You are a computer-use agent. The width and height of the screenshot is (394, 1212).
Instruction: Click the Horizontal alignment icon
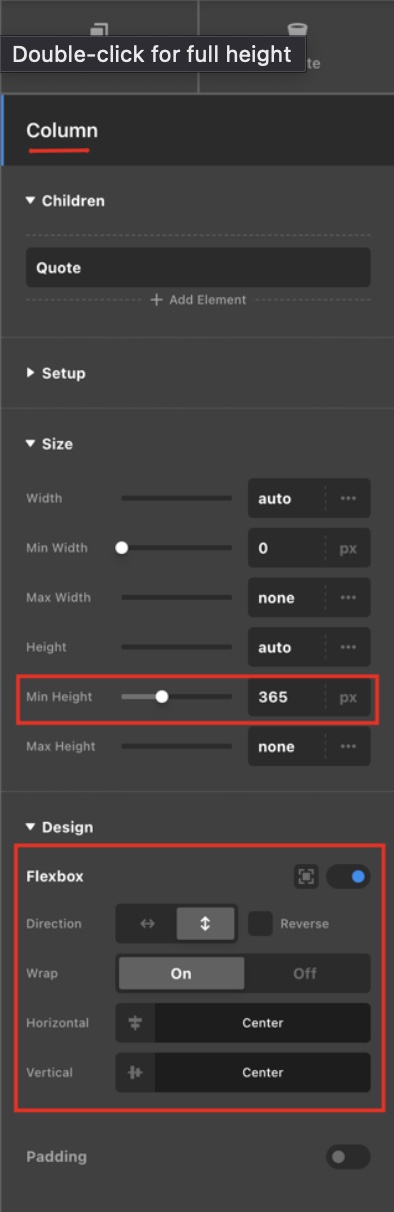click(x=136, y=1023)
